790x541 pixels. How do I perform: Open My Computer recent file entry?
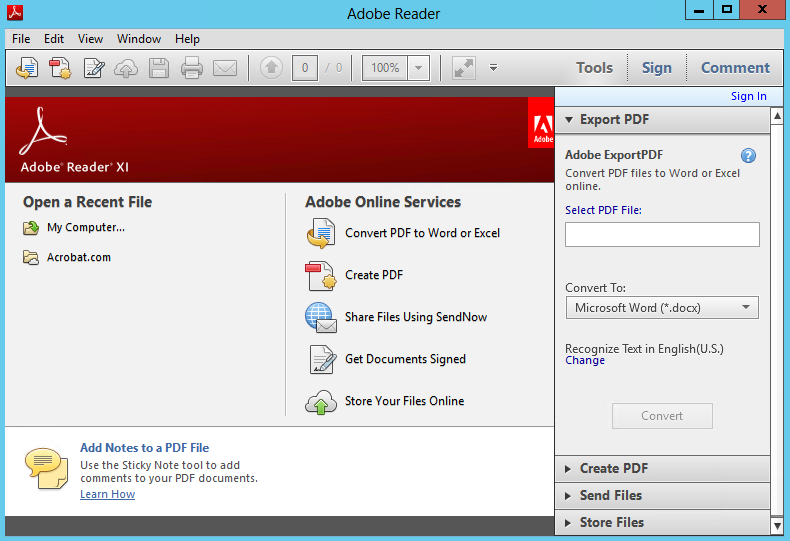pos(86,228)
